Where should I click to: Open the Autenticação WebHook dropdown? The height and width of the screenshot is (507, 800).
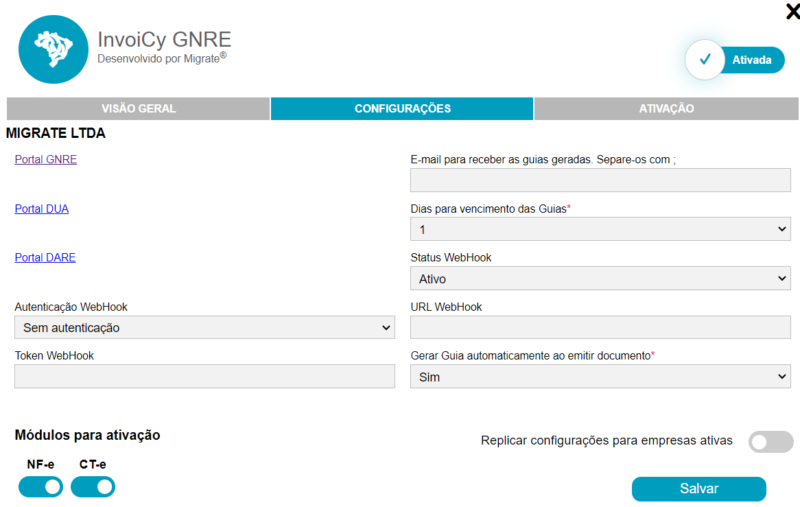click(x=204, y=327)
